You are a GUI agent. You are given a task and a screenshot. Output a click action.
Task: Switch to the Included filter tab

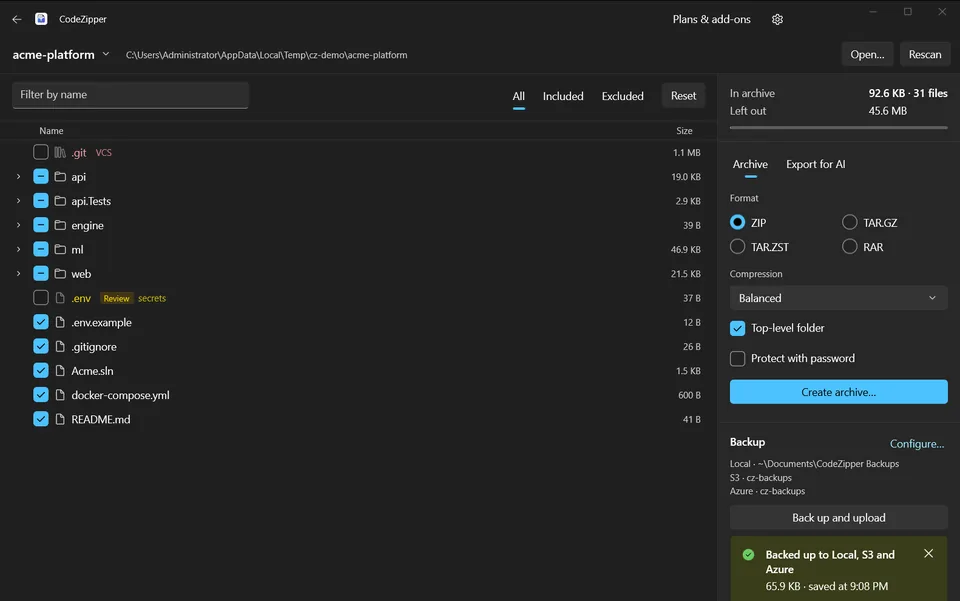563,96
